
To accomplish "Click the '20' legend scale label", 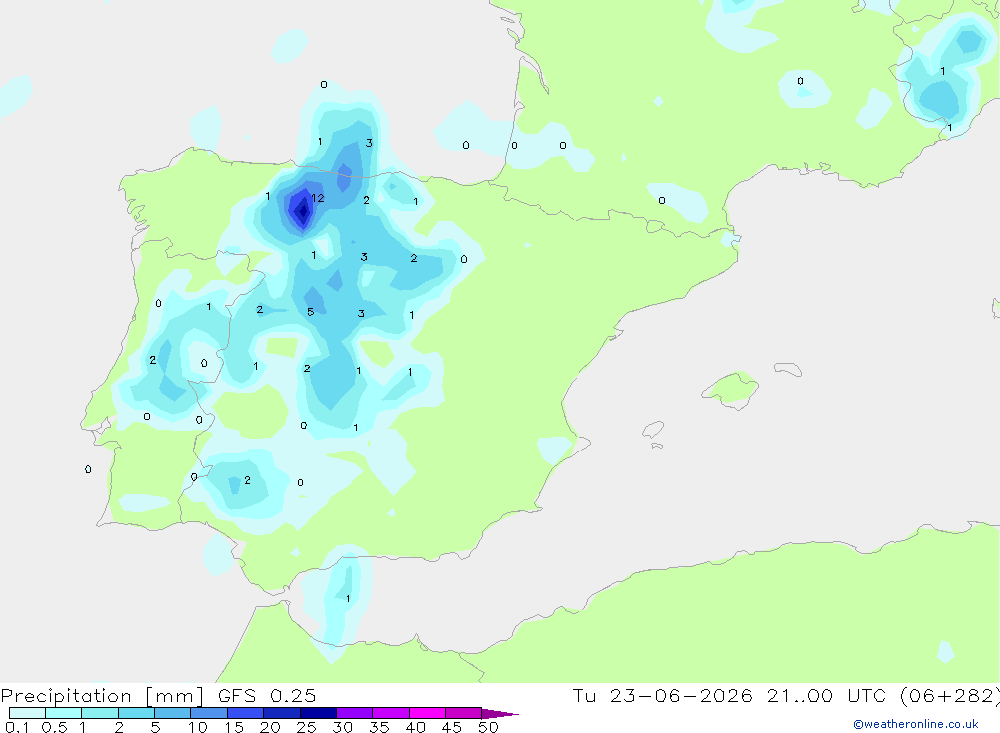I will coord(270,727).
